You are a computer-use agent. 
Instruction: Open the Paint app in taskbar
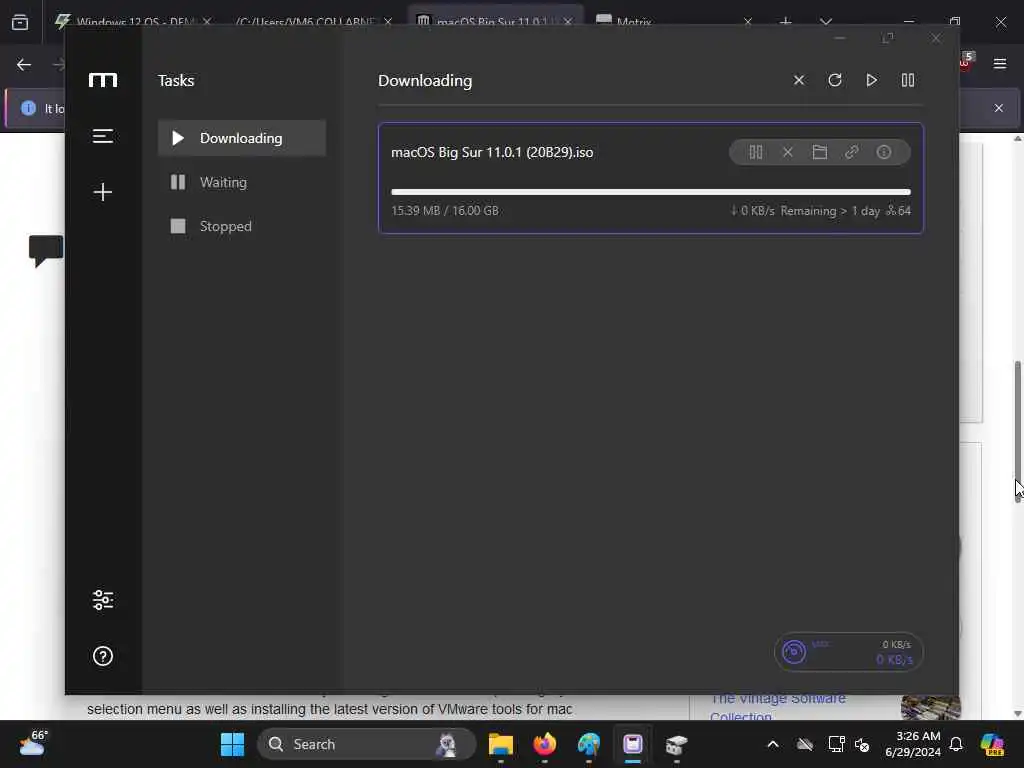tap(588, 744)
